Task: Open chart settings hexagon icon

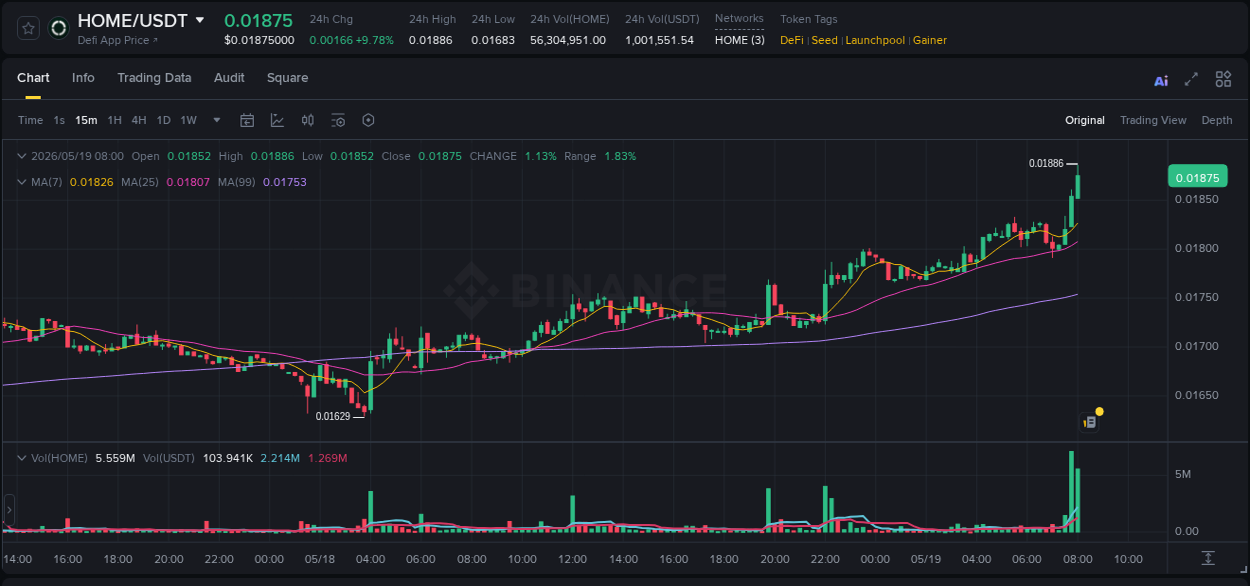Action: tap(368, 120)
